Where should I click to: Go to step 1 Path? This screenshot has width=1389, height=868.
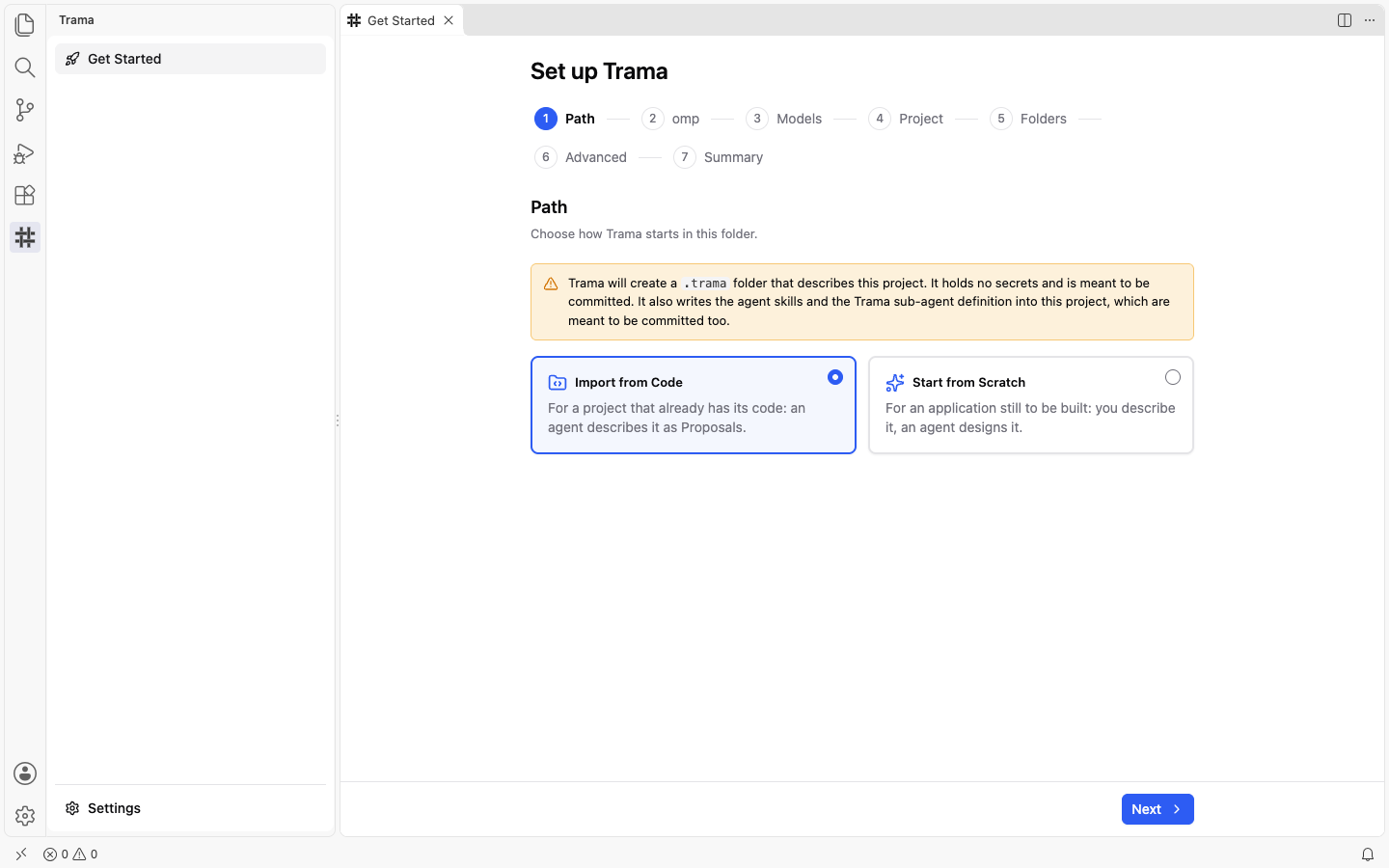pos(565,119)
